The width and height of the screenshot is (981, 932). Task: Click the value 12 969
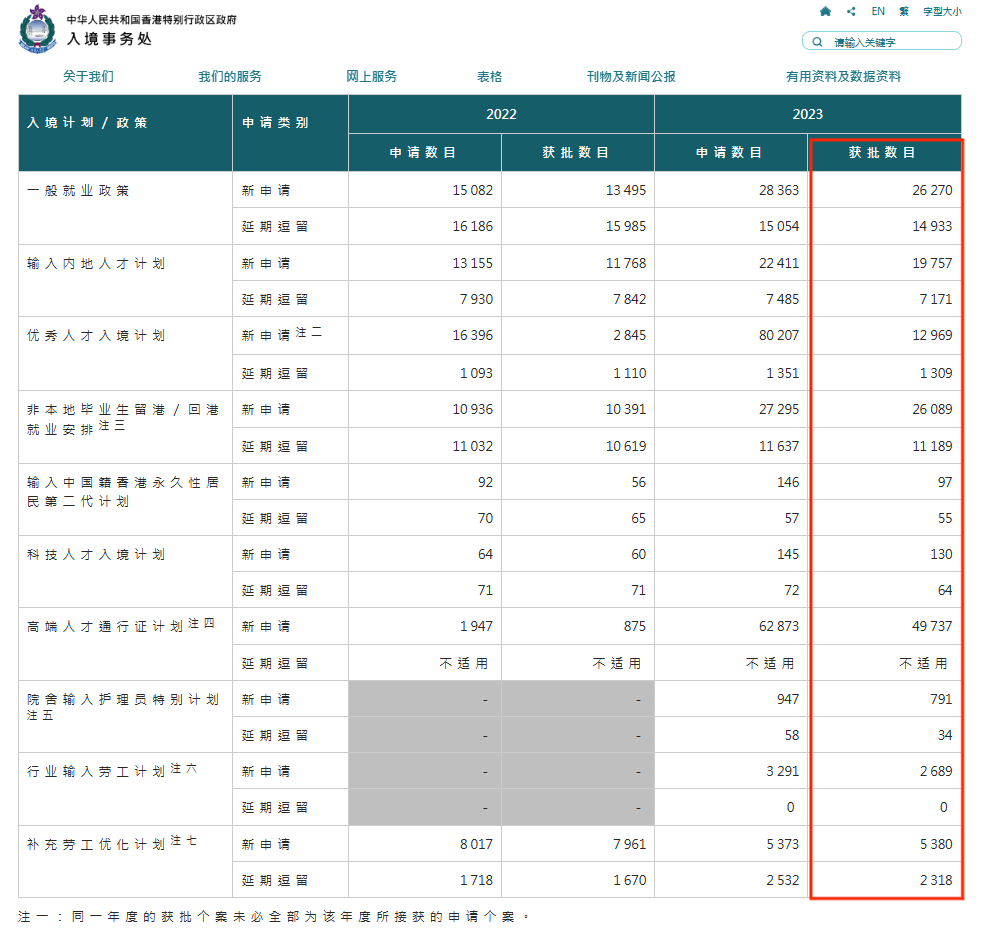pos(932,335)
